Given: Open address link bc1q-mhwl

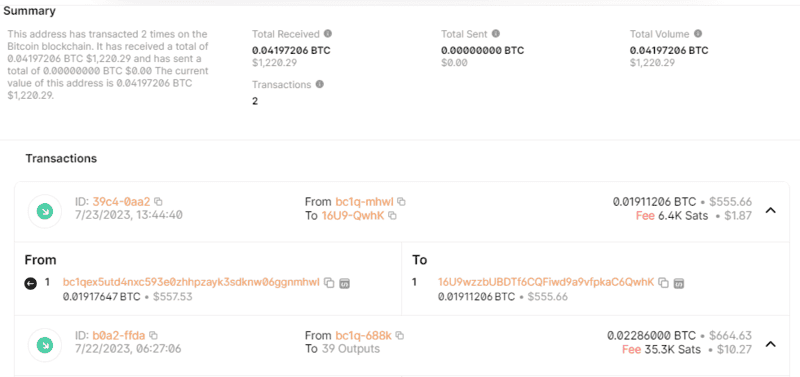Looking at the screenshot, I should pyautogui.click(x=364, y=202).
